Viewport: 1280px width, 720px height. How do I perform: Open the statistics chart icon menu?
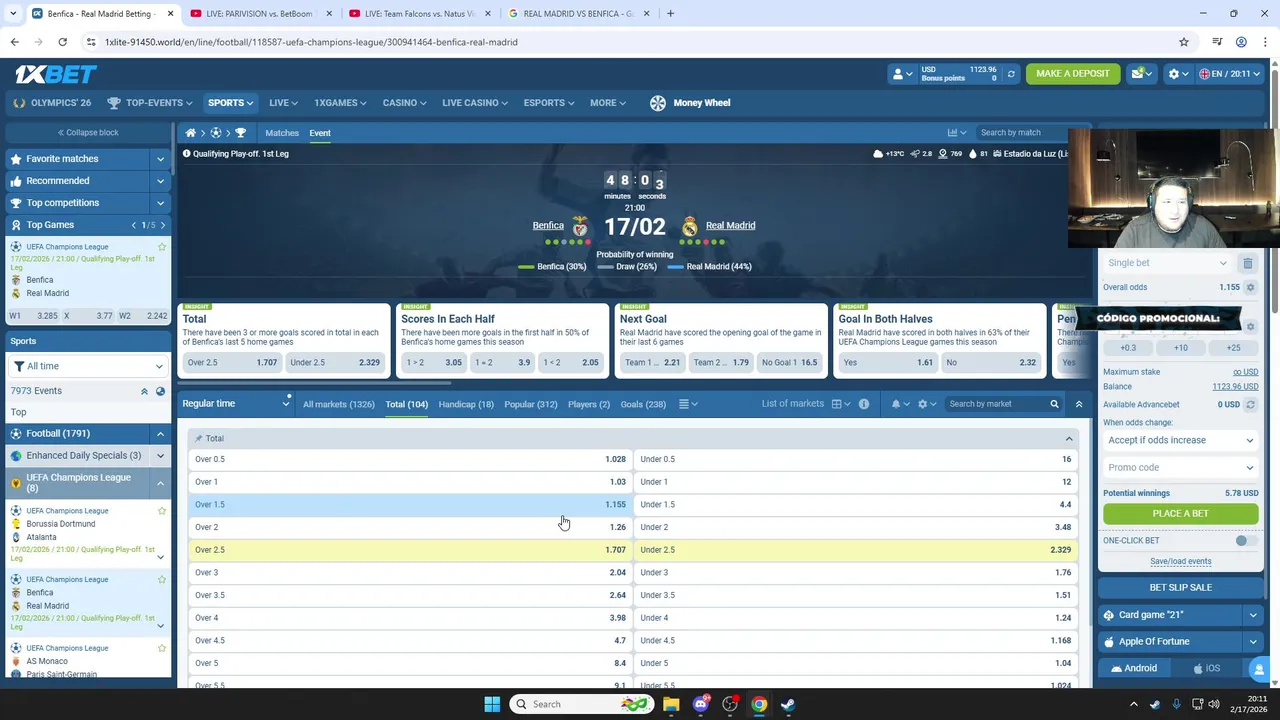pos(957,132)
